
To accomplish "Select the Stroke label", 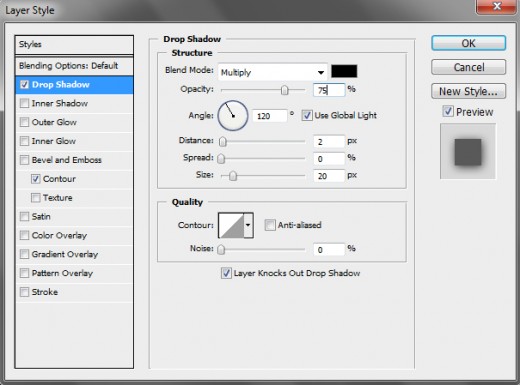I will click(45, 292).
